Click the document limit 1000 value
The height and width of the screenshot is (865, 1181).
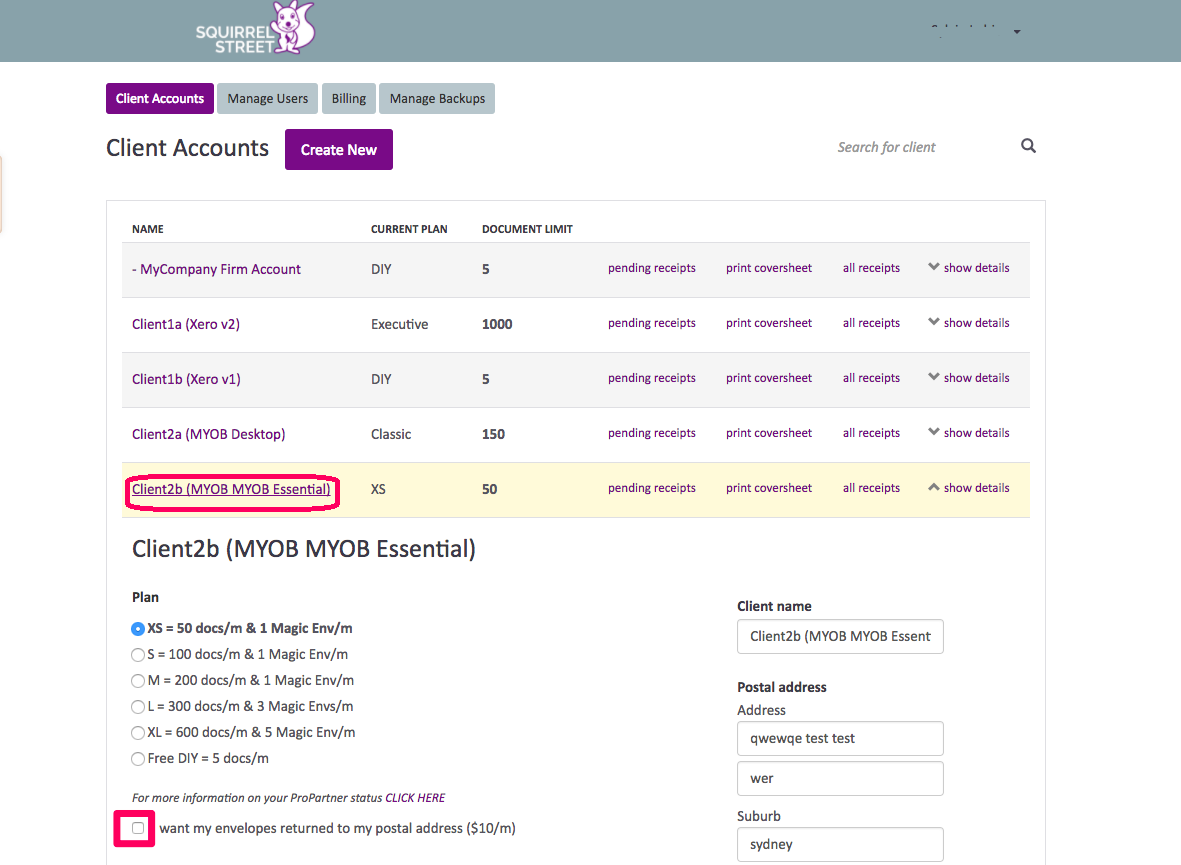tap(497, 324)
